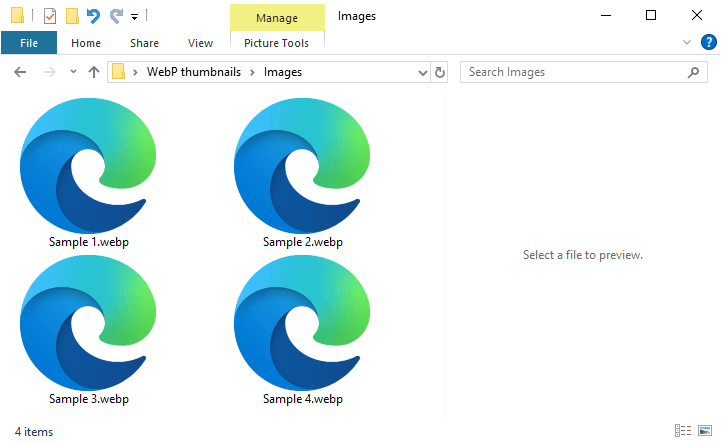721x444 pixels.
Task: Click the folder icon in the title bar
Action: coord(17,15)
